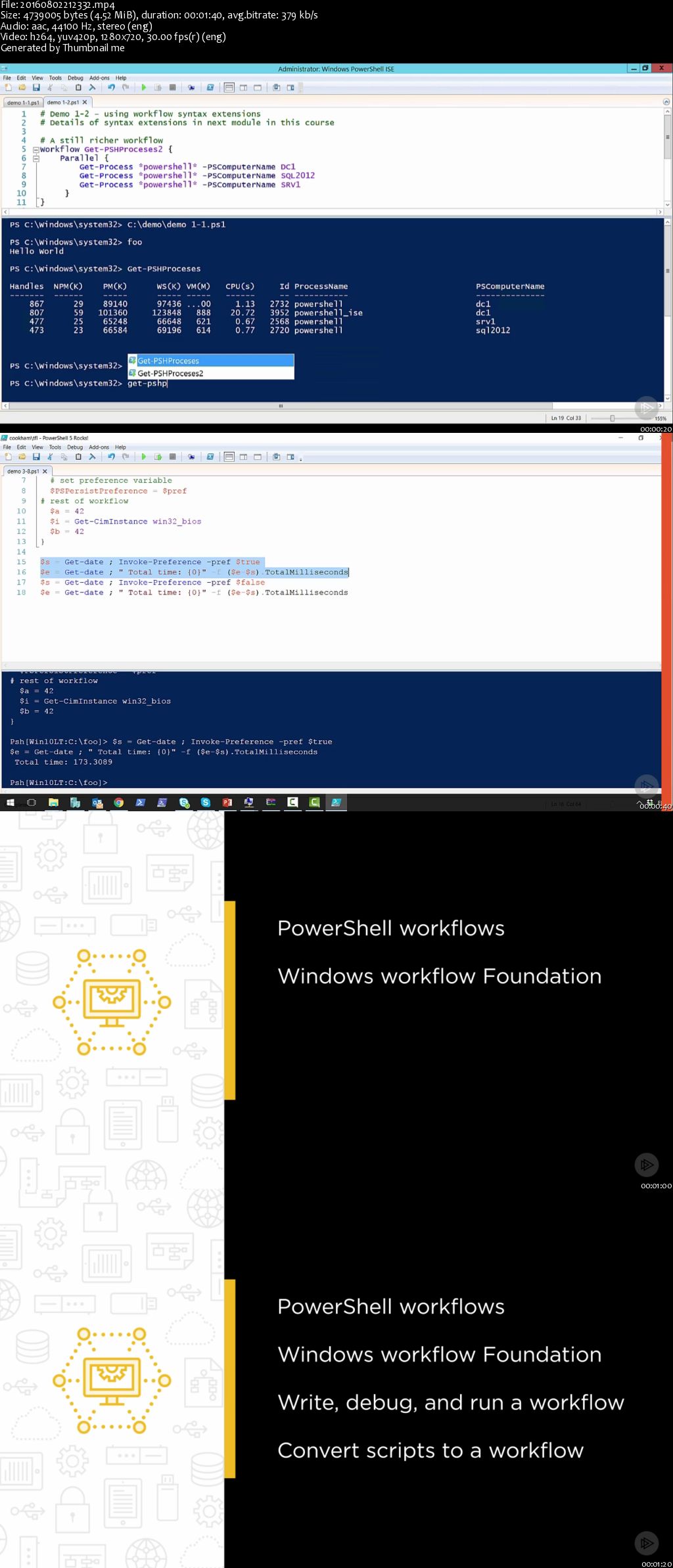
Task: Collapse workflow block at line 5
Action: (x=36, y=150)
